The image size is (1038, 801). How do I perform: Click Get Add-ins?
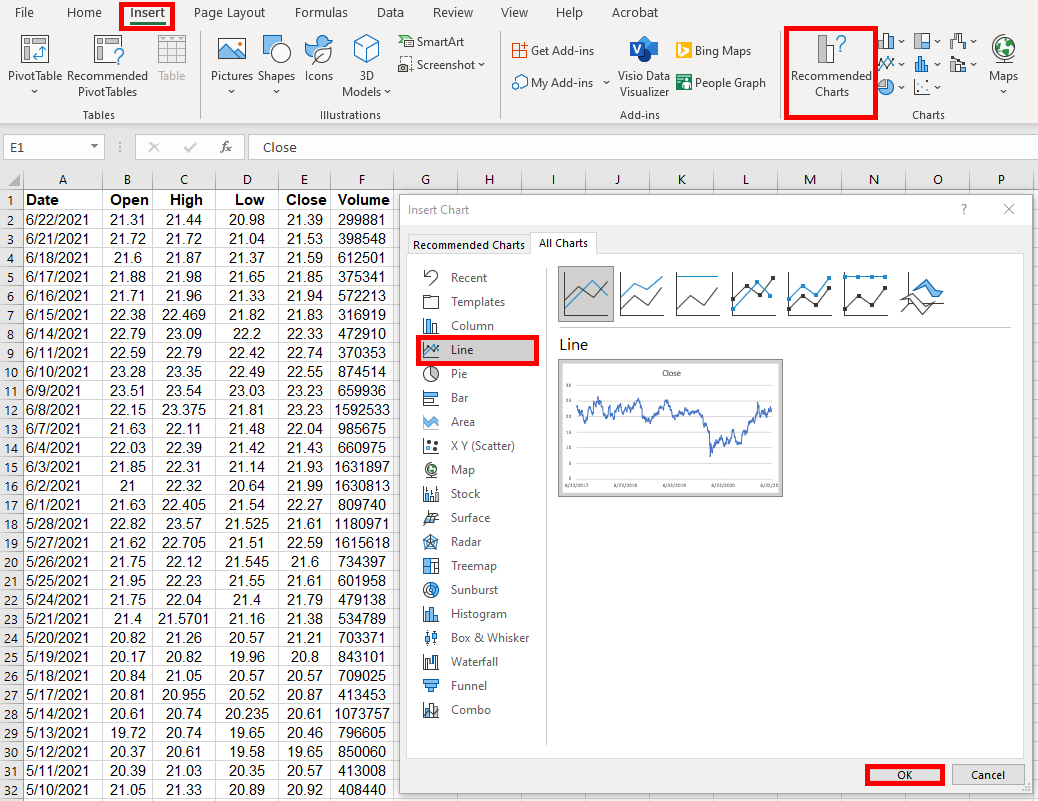coord(553,50)
